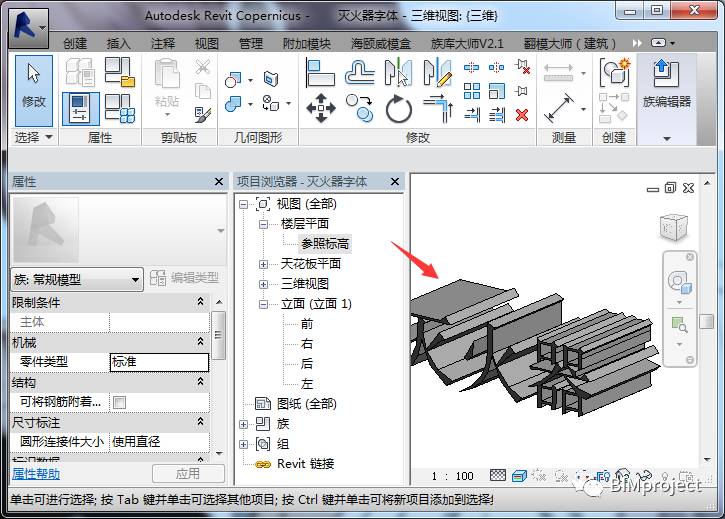
Task: Switch to the 插入 ribbon tab
Action: [x=119, y=44]
